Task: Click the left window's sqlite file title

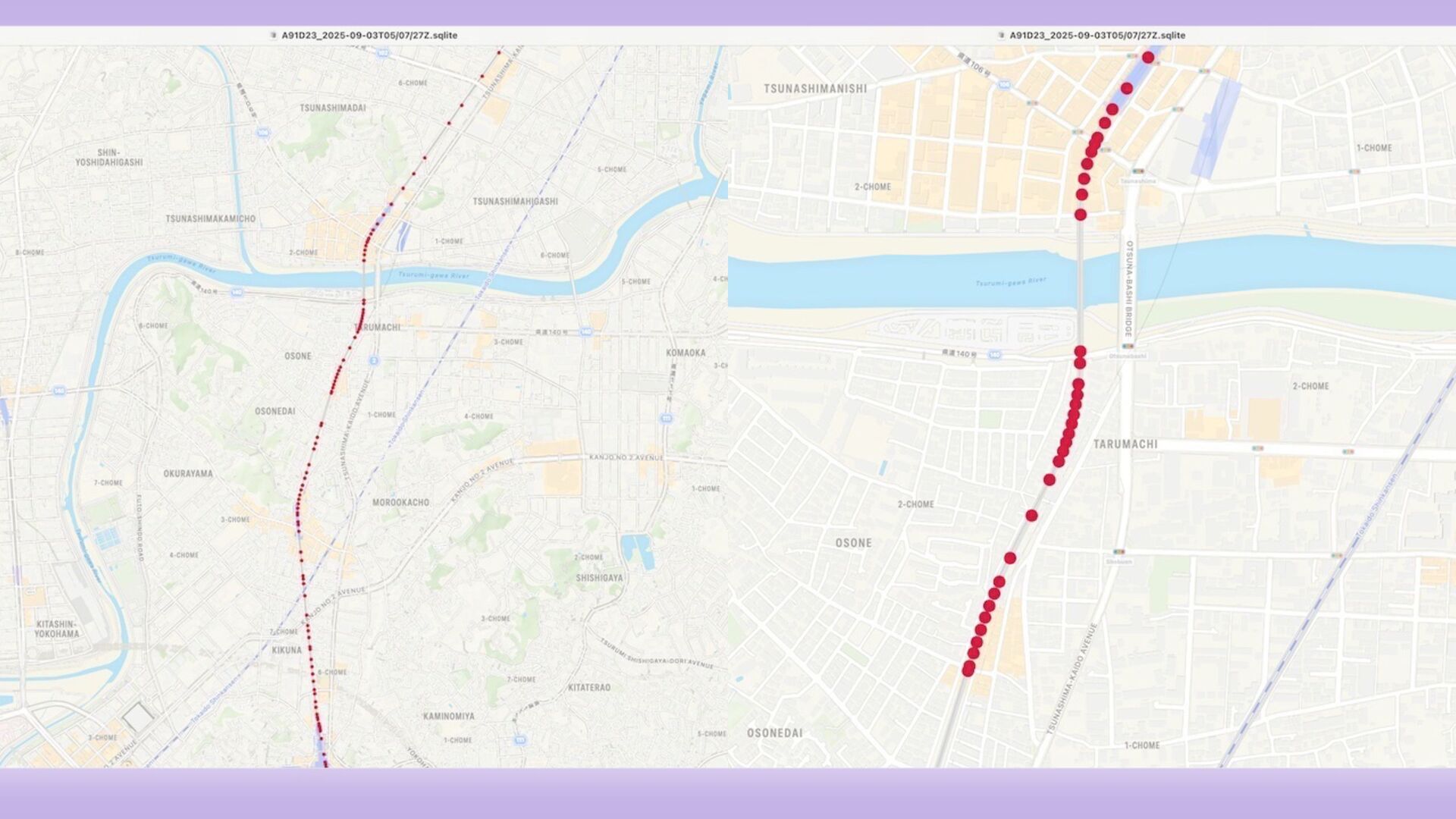Action: (369, 35)
